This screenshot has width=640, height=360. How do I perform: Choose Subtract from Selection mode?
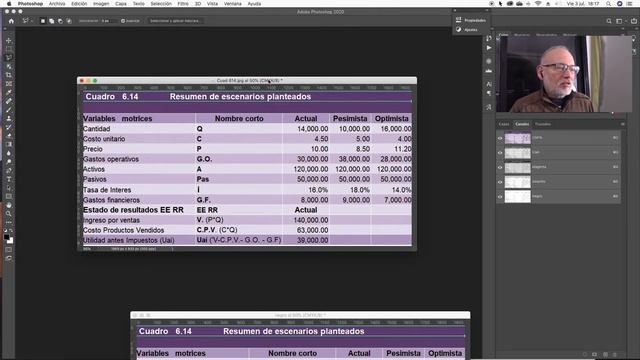click(x=60, y=21)
